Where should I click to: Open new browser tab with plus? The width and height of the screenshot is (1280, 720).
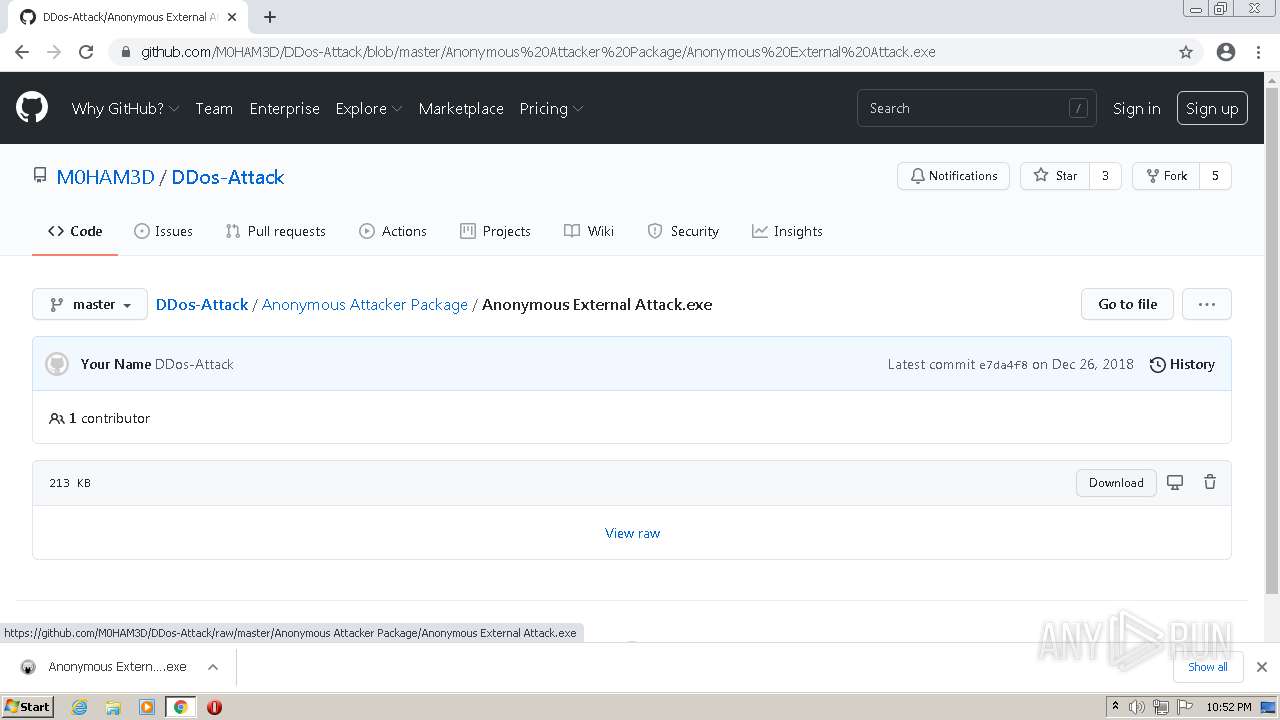pos(269,17)
